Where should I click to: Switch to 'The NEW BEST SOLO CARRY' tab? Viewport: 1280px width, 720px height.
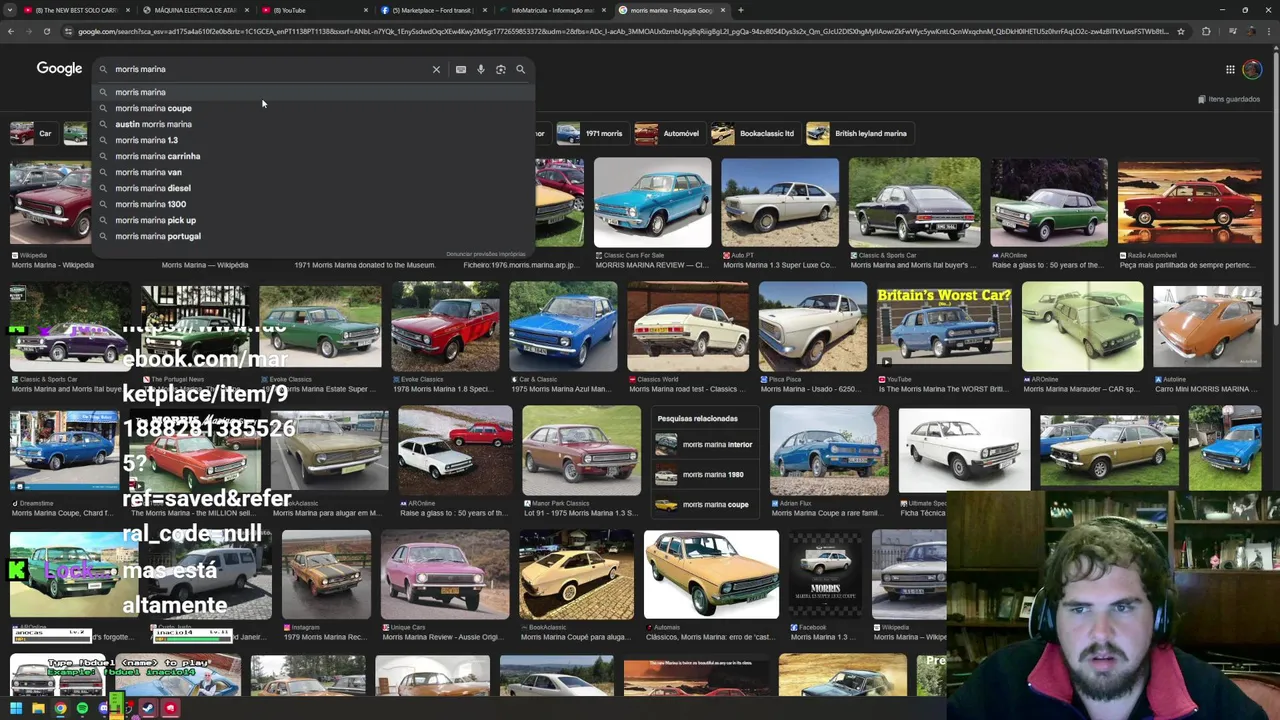pyautogui.click(x=76, y=10)
